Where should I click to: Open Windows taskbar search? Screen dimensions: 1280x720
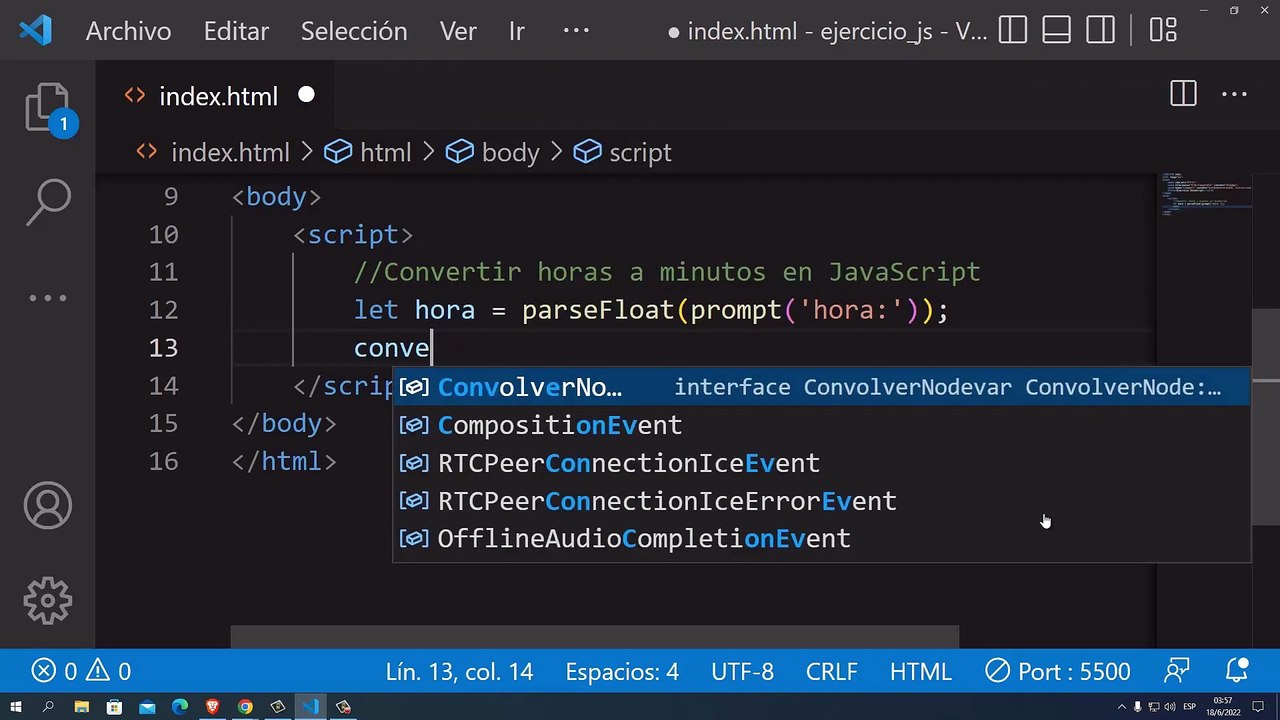pyautogui.click(x=48, y=707)
